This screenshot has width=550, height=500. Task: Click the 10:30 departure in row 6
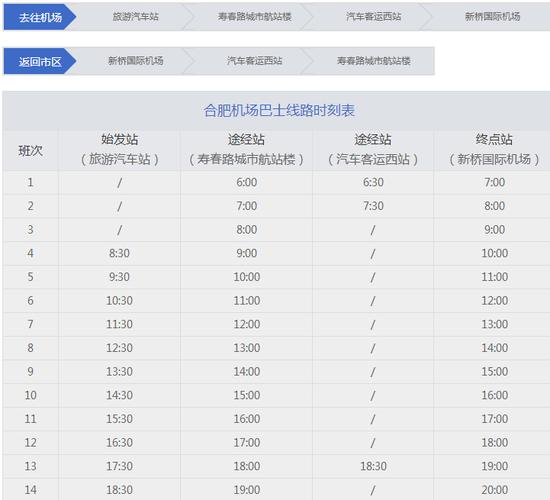(119, 301)
